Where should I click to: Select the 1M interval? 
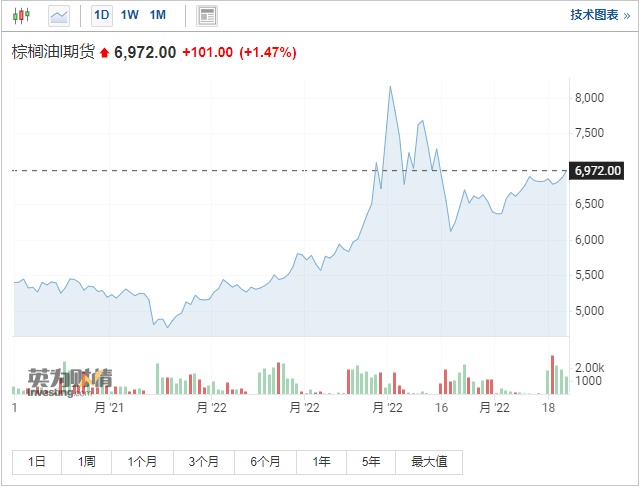tap(158, 15)
